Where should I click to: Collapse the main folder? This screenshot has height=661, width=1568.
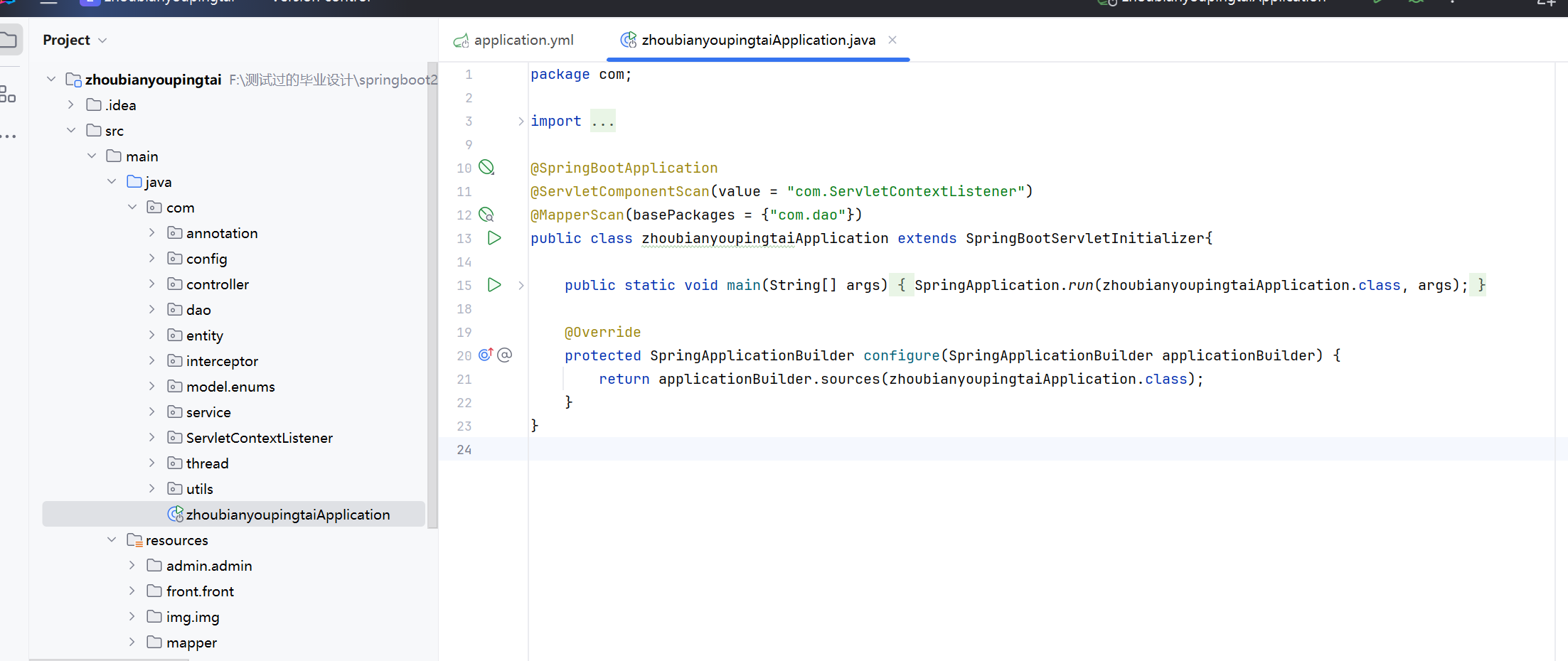(92, 156)
